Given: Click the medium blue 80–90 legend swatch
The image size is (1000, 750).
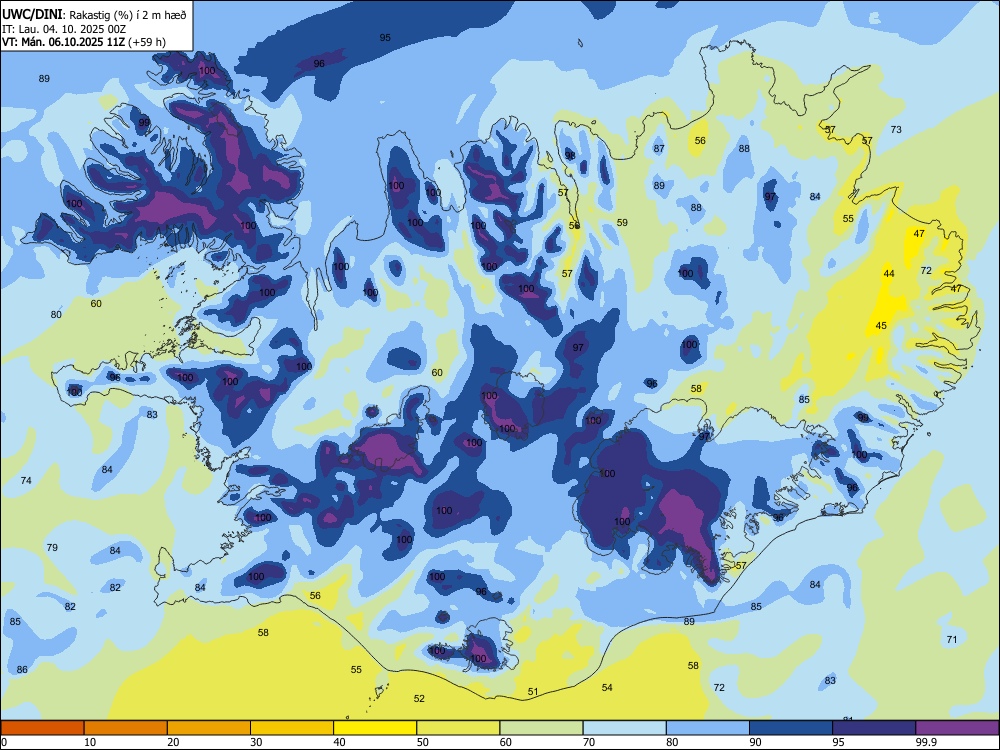Looking at the screenshot, I should 708,728.
